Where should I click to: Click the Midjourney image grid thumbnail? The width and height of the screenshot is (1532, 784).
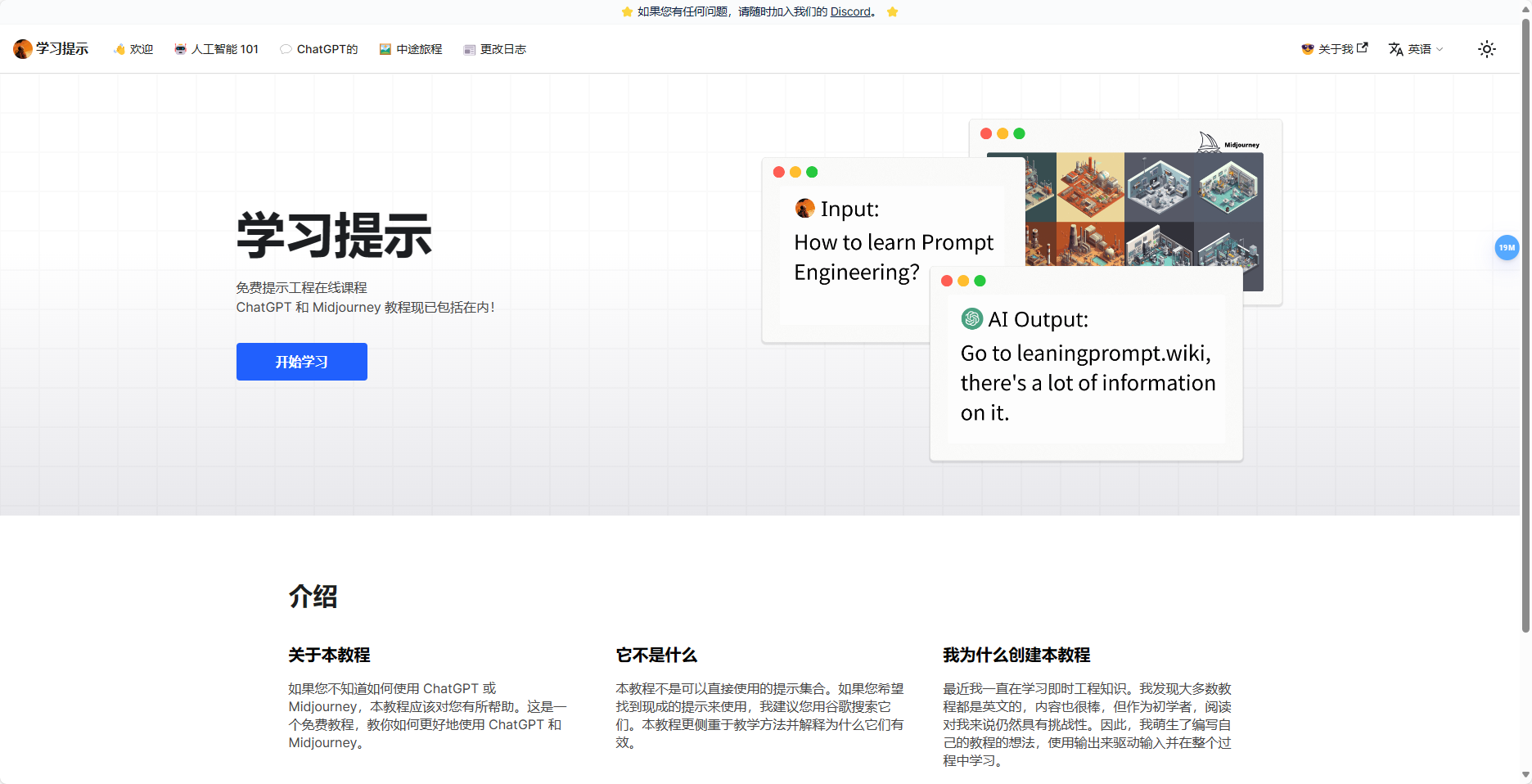1143,210
